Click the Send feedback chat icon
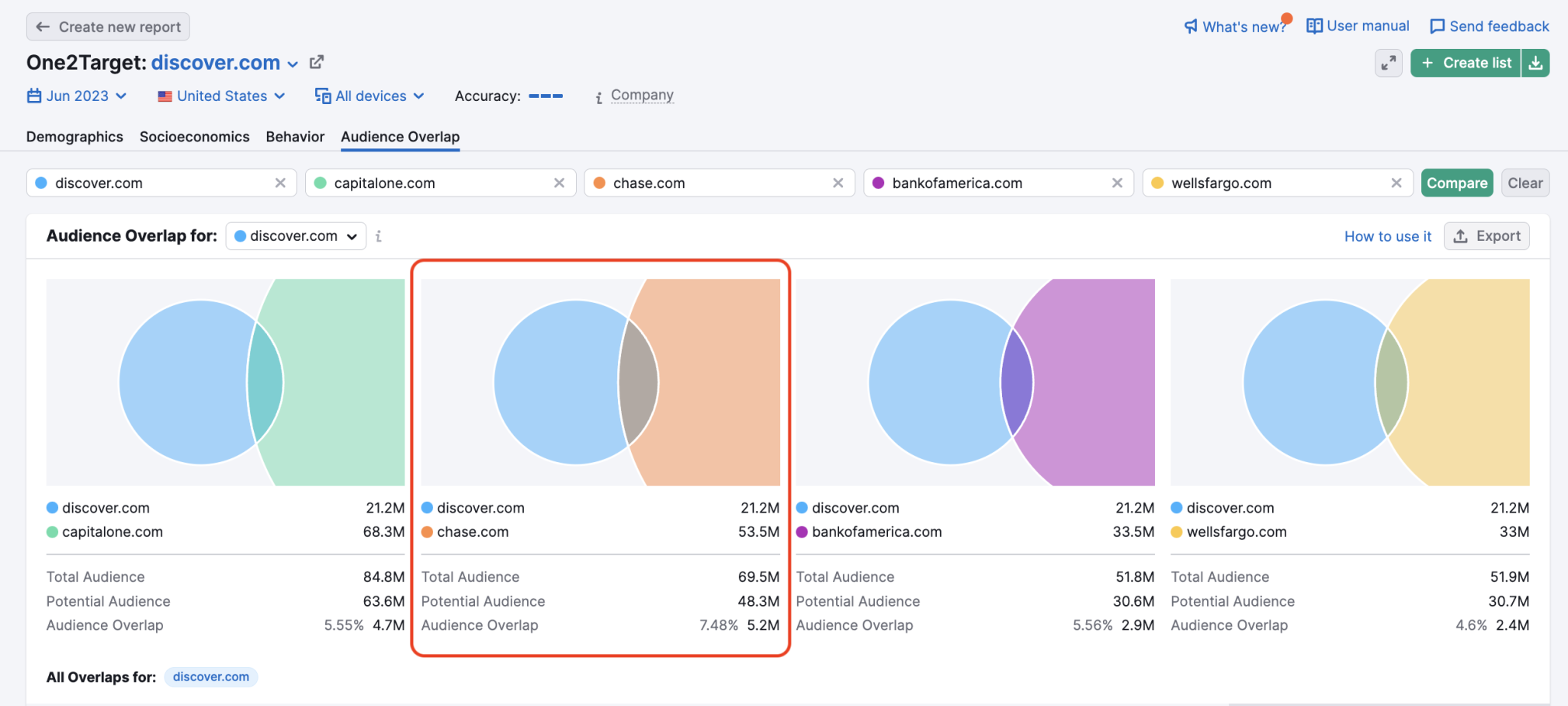Image resolution: width=1568 pixels, height=706 pixels. point(1438,26)
